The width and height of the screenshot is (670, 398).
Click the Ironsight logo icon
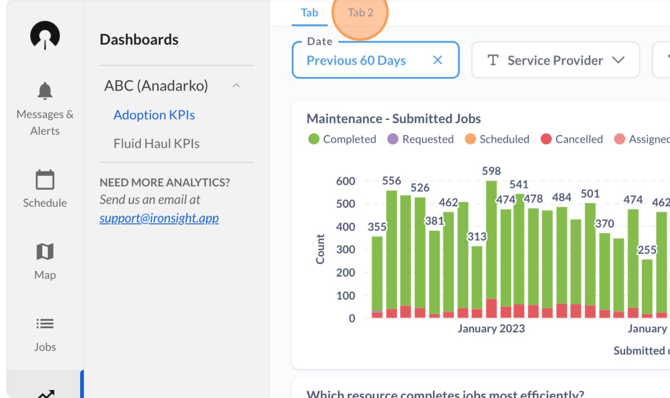(45, 35)
